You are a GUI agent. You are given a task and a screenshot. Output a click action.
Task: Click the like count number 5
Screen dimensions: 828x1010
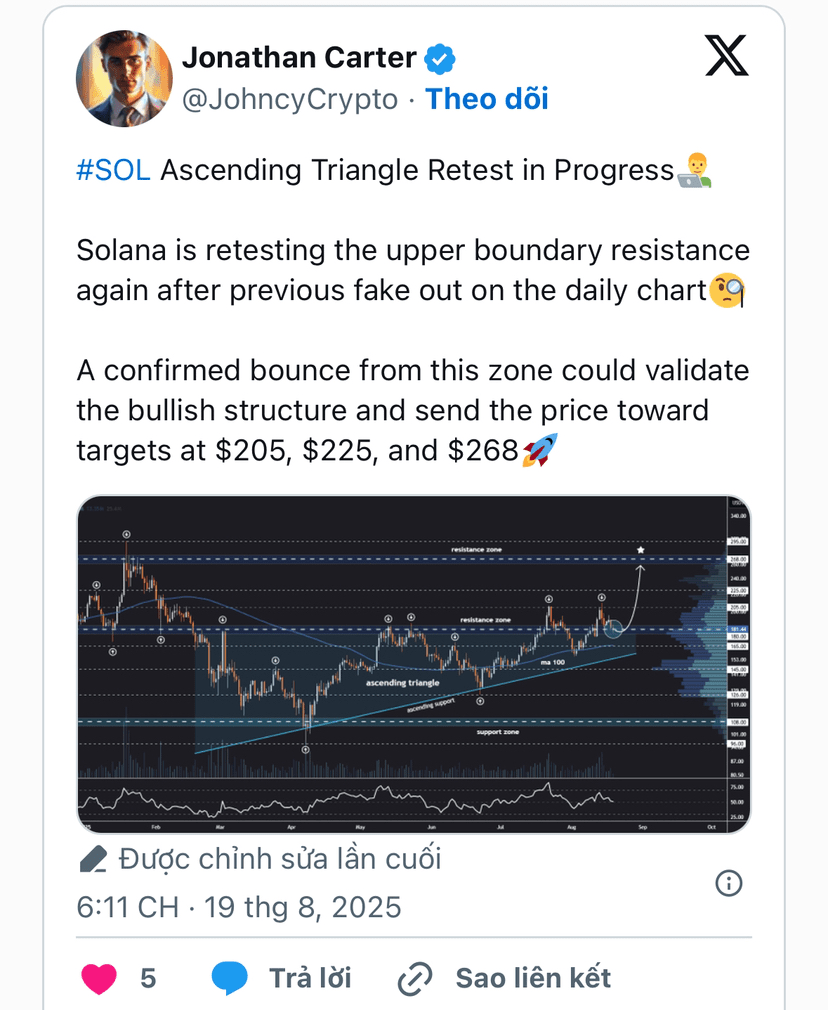pyautogui.click(x=148, y=978)
